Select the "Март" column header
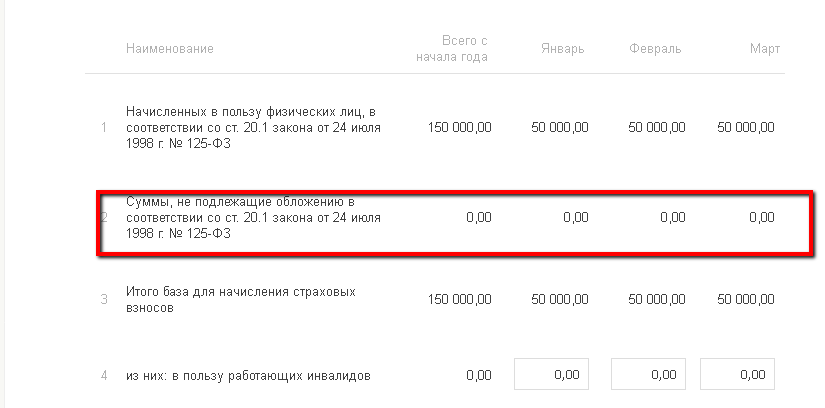Screen dimensions: 825x408 (765, 49)
